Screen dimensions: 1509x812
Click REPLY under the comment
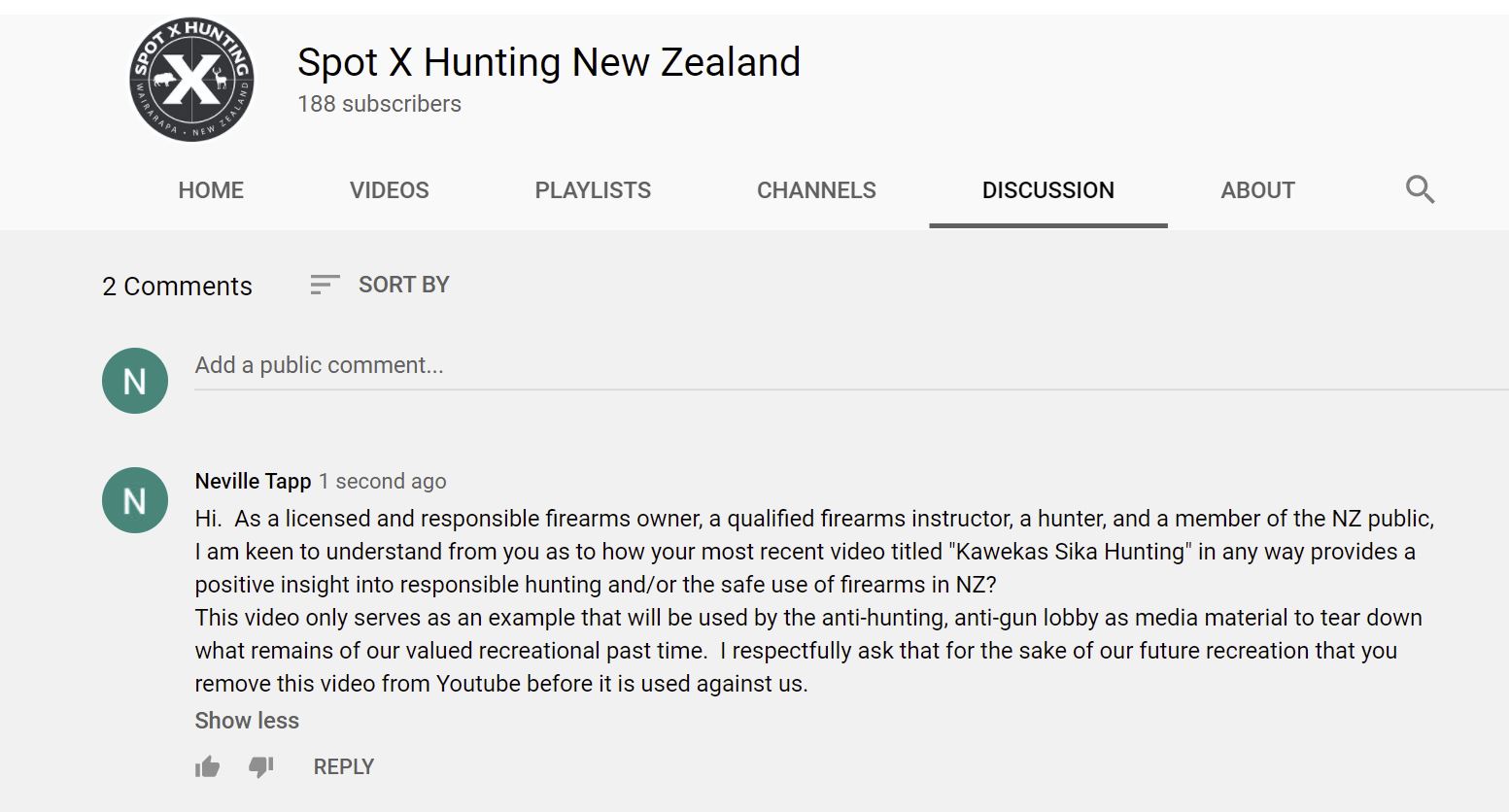[x=344, y=767]
